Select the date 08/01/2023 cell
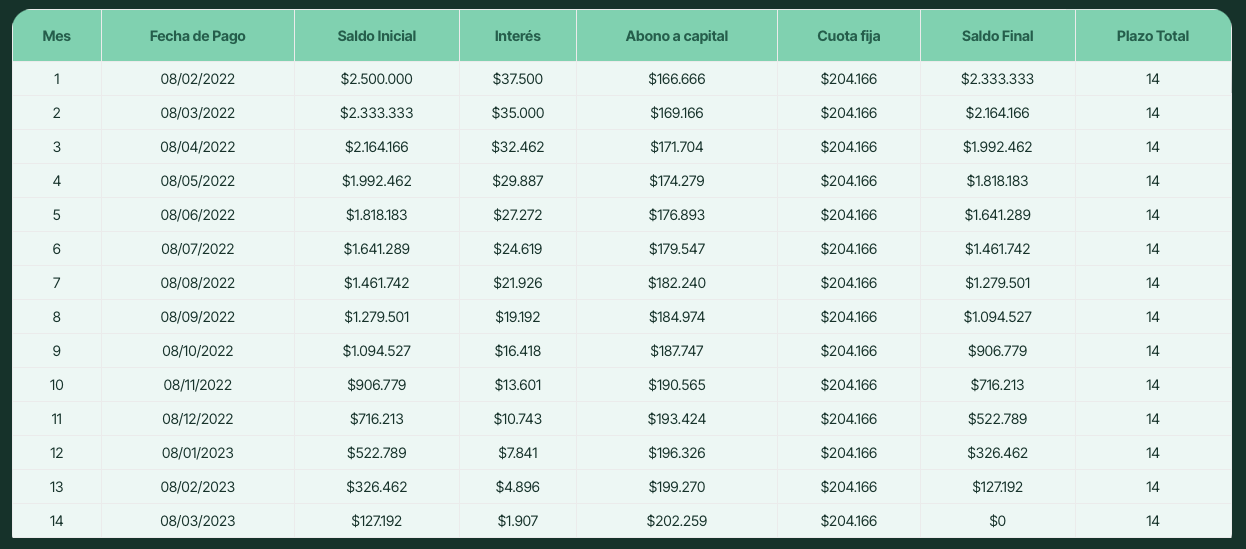 point(198,453)
